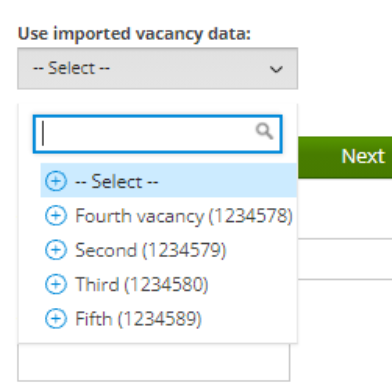The image size is (392, 386).
Task: Click the partly hidden row right of Second option
Action: click(x=345, y=259)
